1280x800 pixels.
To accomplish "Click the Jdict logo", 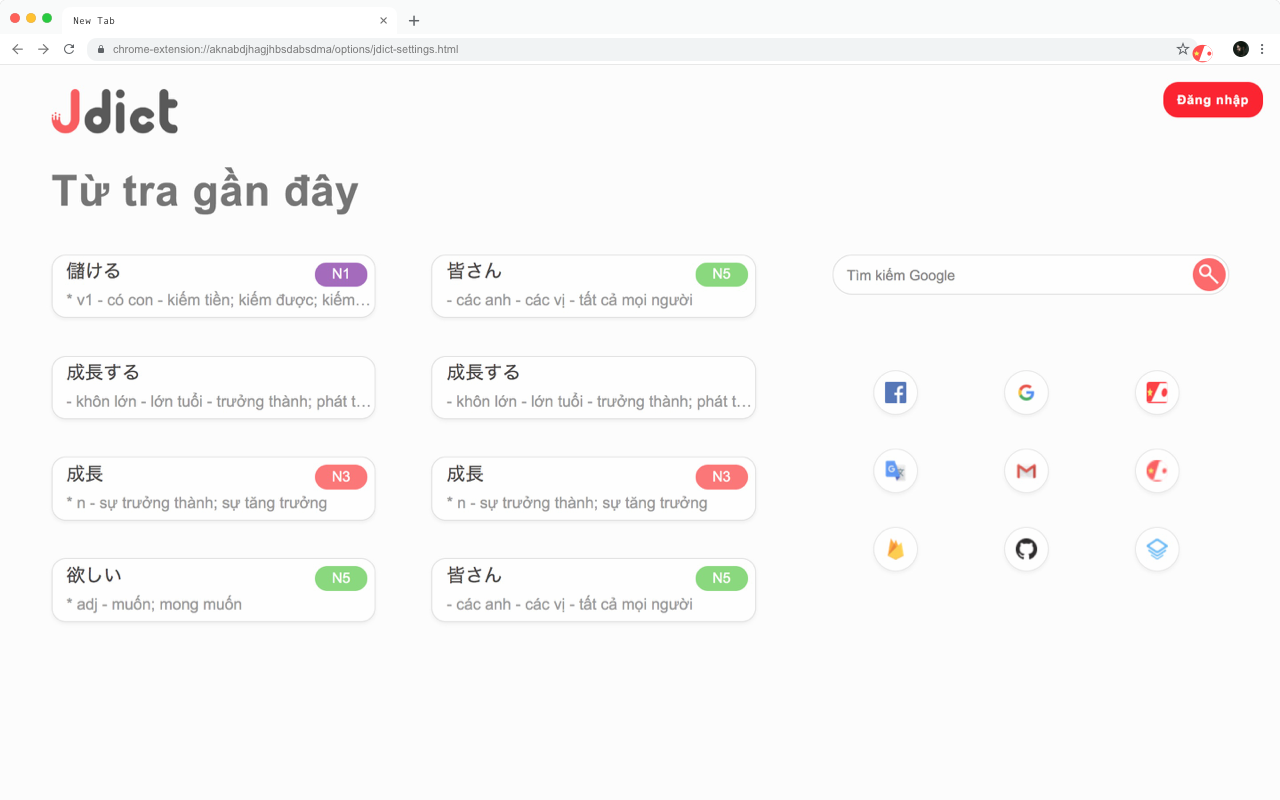I will click(115, 111).
